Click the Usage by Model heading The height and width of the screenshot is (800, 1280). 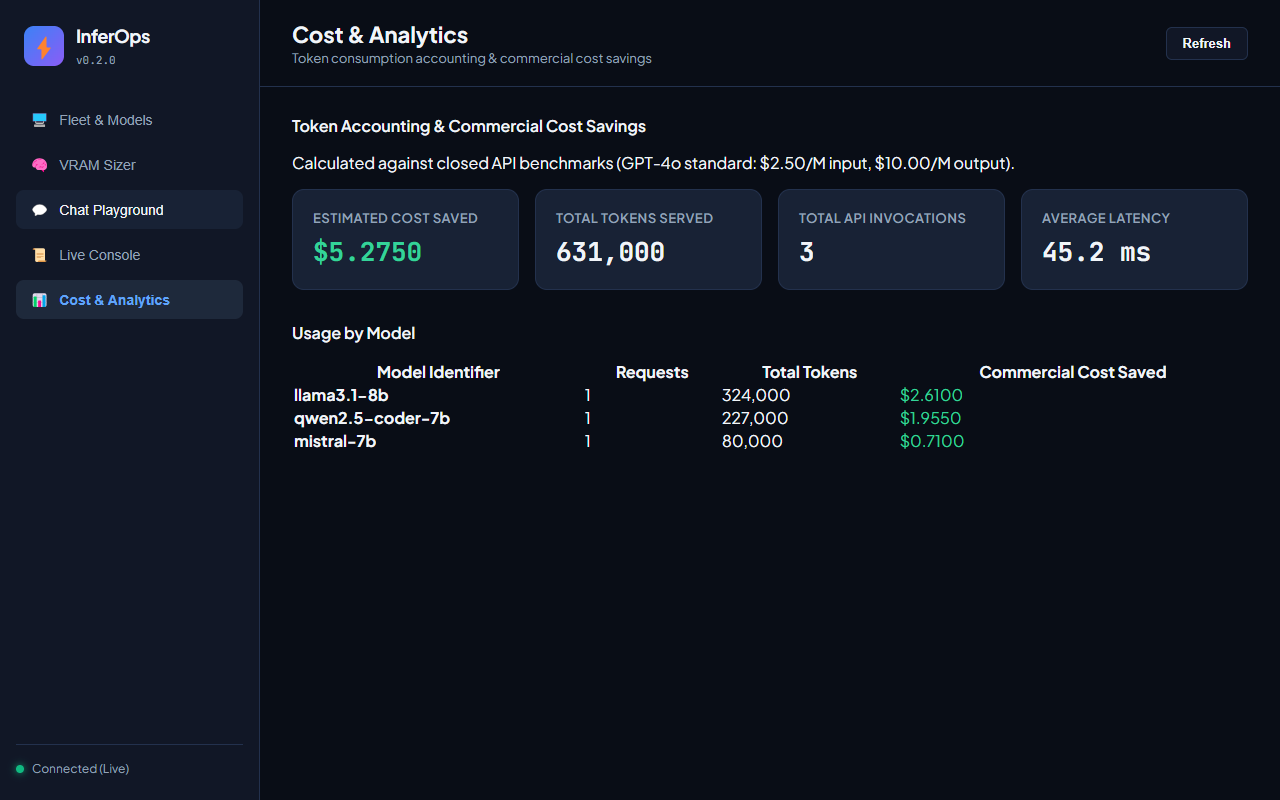[353, 333]
